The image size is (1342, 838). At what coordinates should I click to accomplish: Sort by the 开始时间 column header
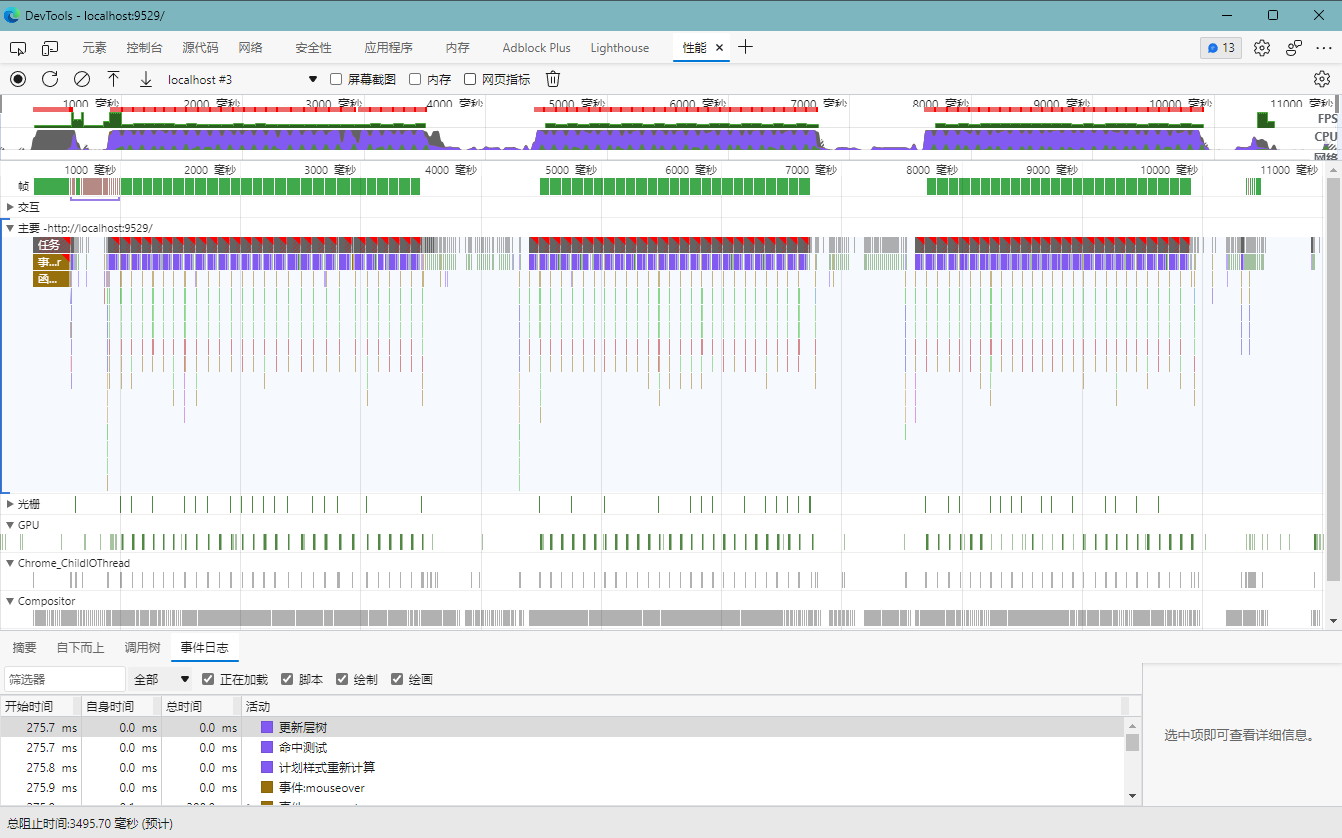pos(40,706)
